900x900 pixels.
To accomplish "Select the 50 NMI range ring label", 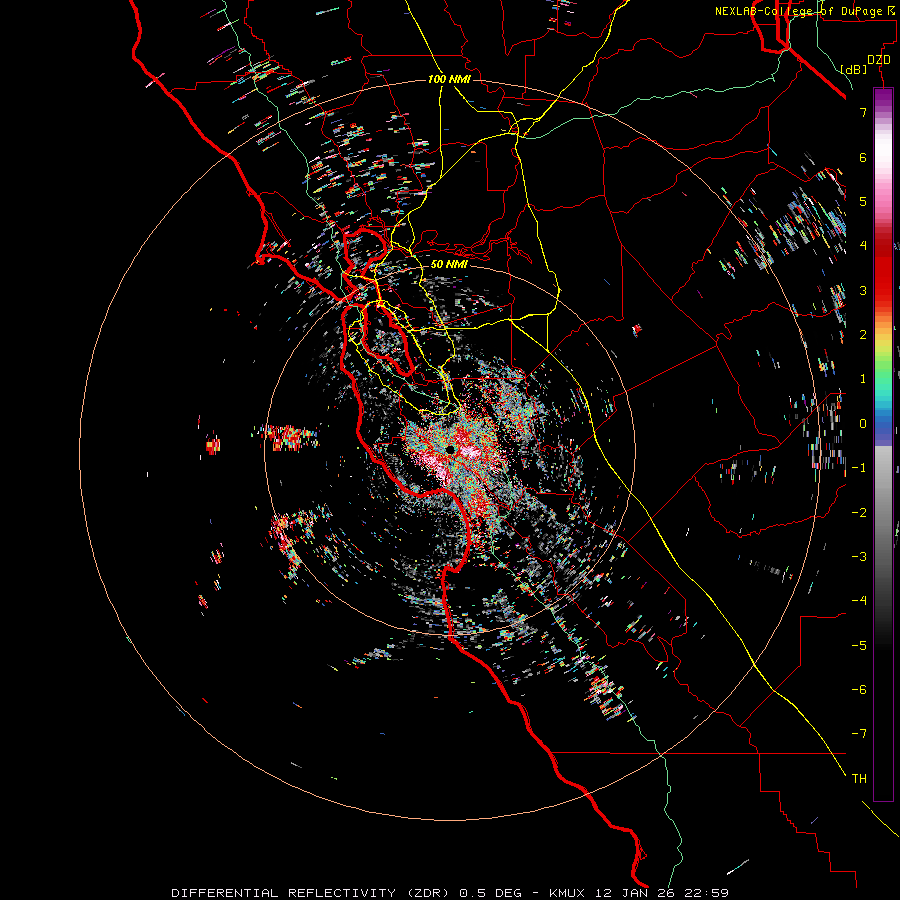I will pos(449,264).
